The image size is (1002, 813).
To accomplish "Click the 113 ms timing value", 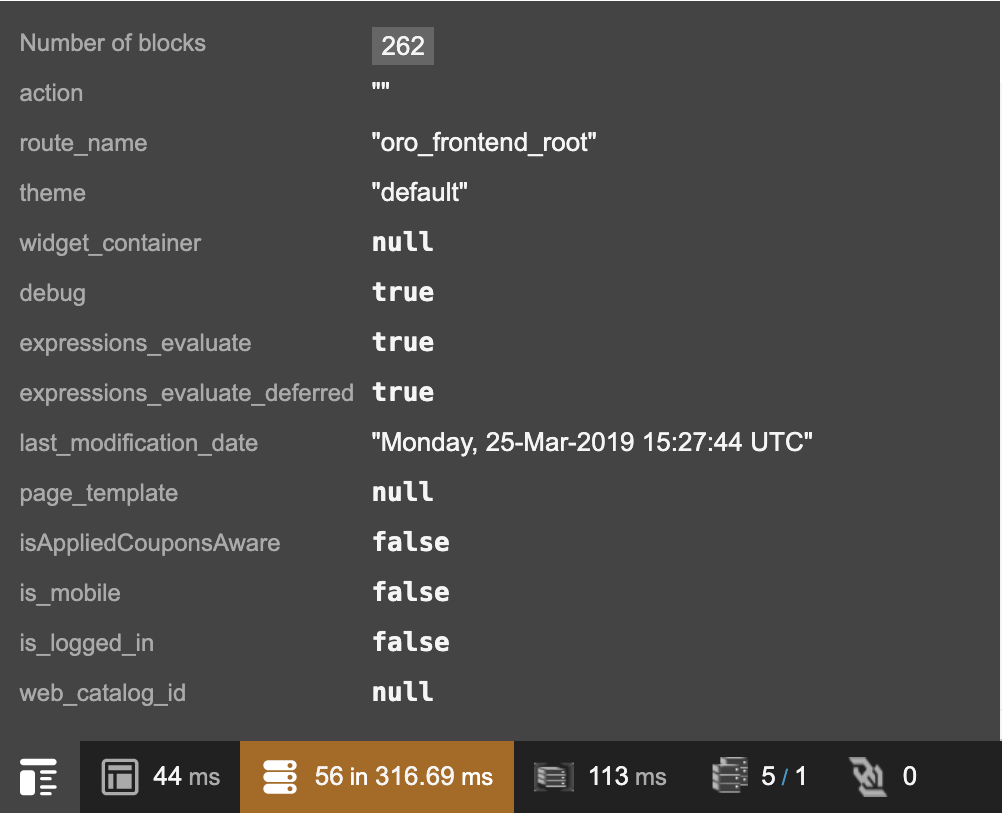I will click(627, 777).
